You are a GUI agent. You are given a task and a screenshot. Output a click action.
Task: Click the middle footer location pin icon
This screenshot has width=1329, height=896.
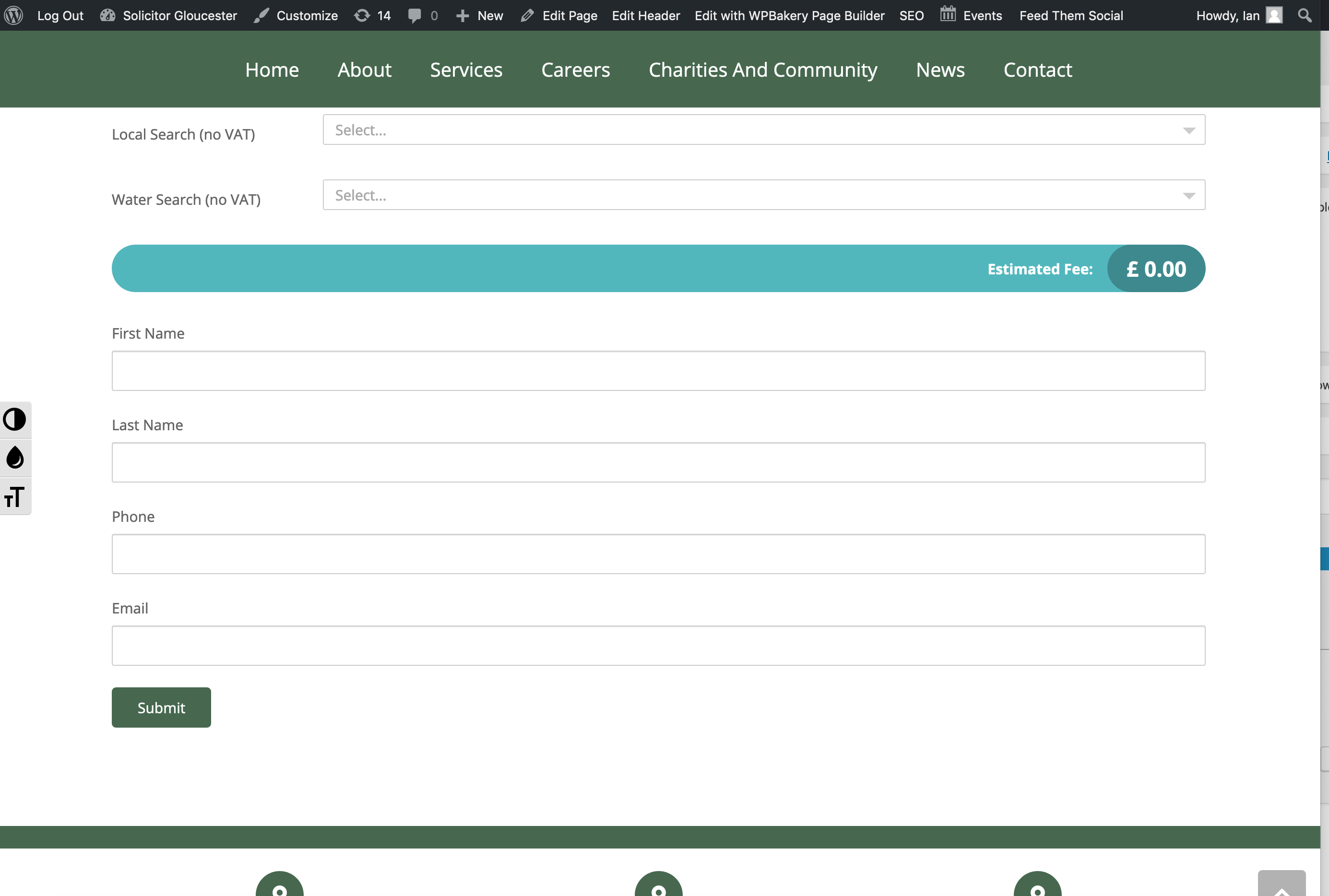point(658,884)
